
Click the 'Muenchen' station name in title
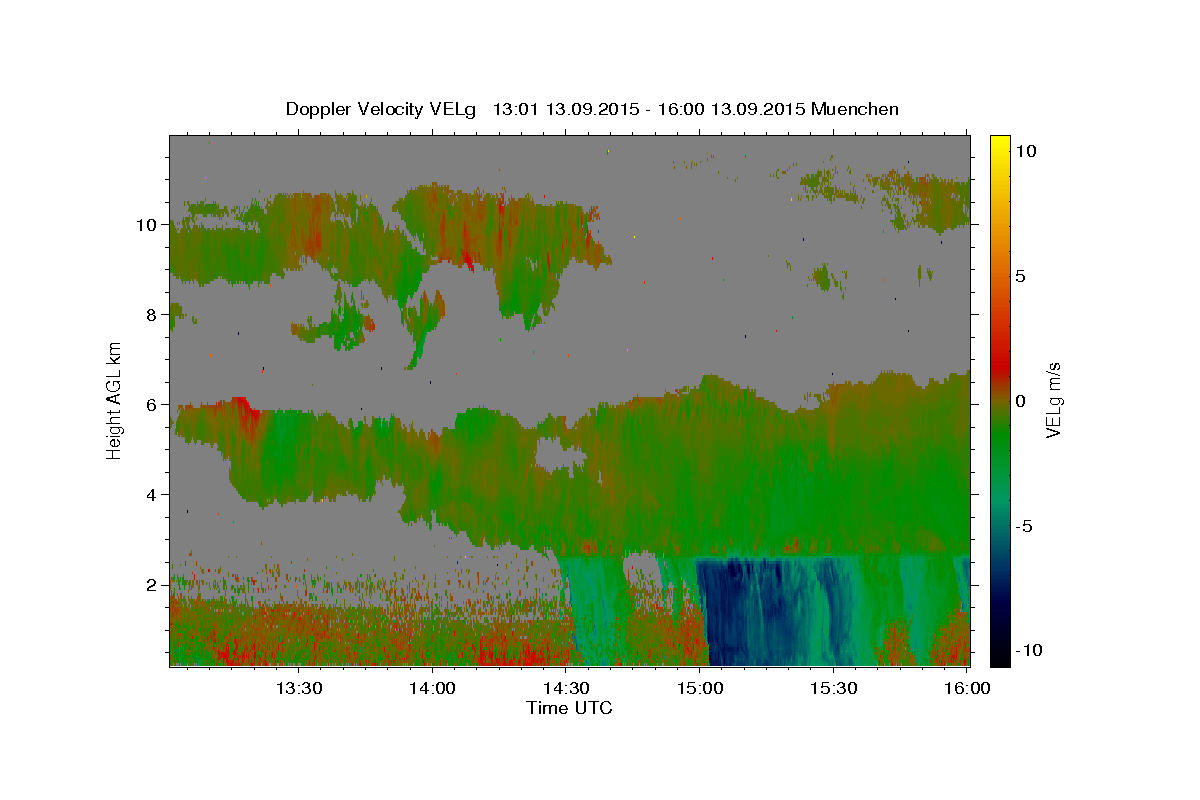856,109
